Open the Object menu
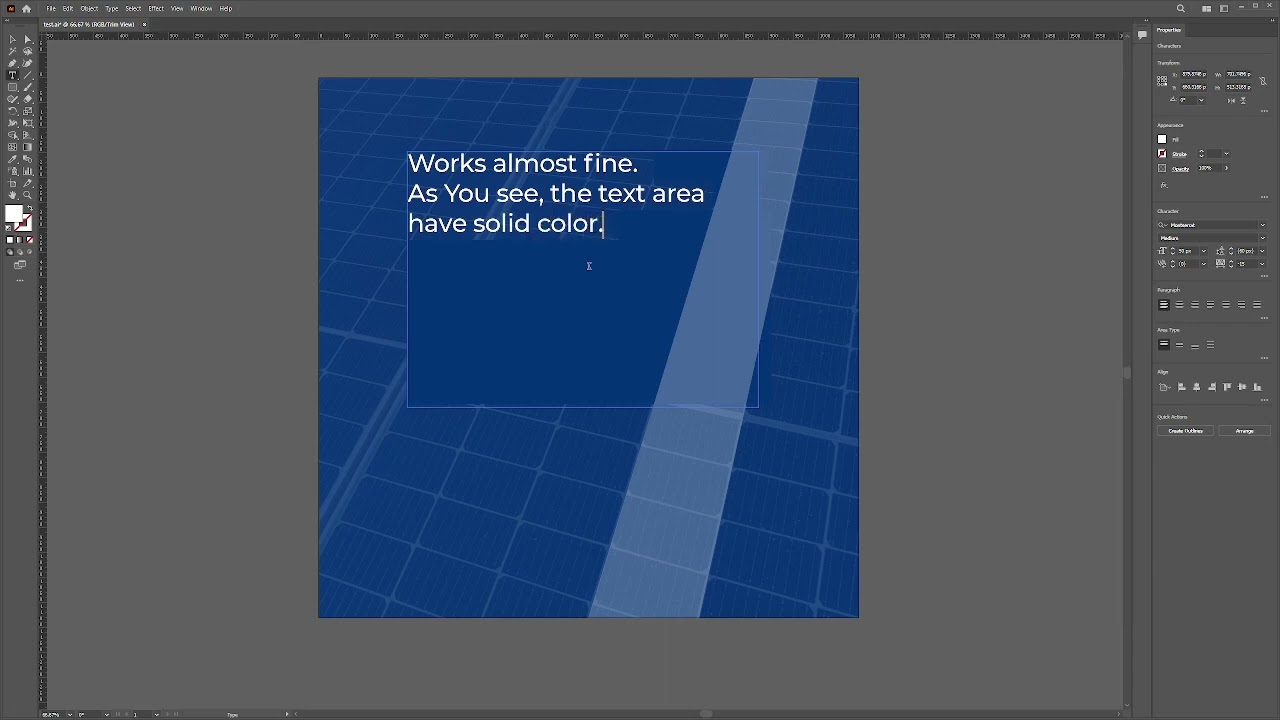Image resolution: width=1280 pixels, height=720 pixels. pyautogui.click(x=89, y=9)
